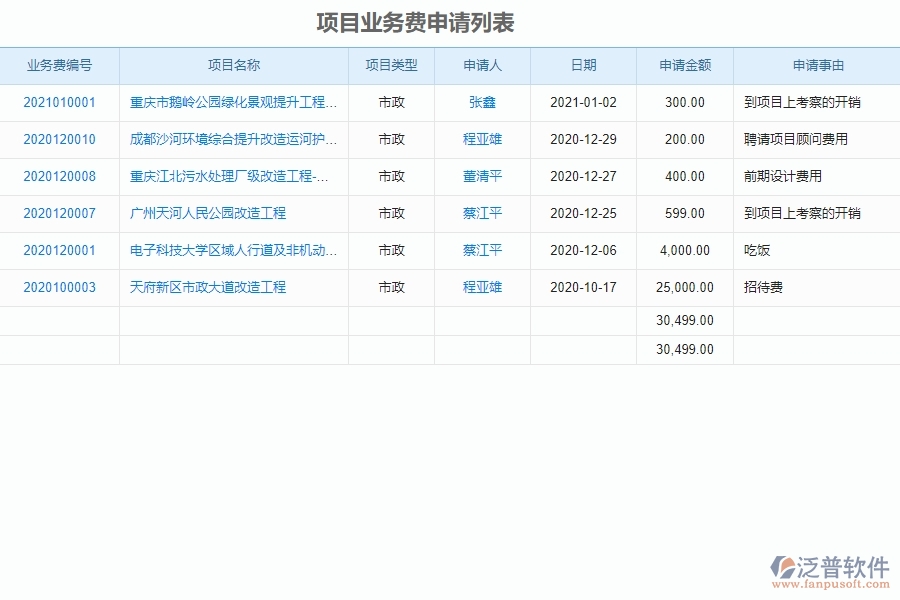
Task: View applicant 程亚雄 details
Action: pos(482,140)
